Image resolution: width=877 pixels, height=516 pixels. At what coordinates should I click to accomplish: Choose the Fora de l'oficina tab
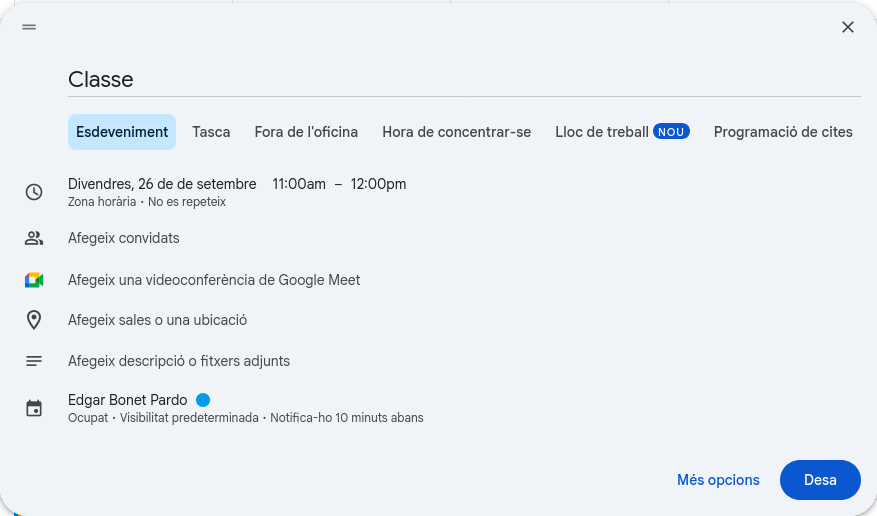[x=306, y=132]
